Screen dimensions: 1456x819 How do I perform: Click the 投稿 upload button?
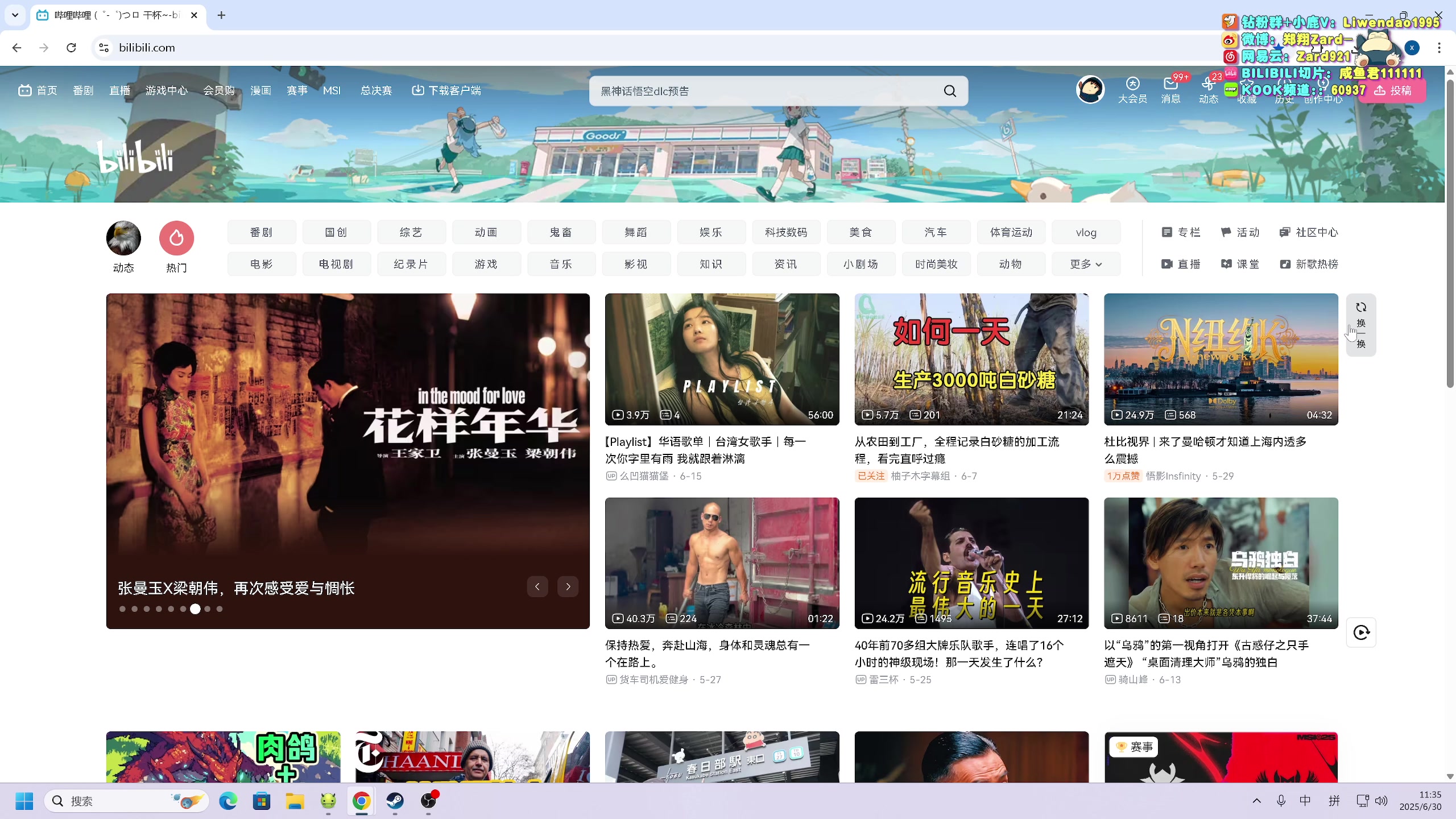click(x=1392, y=90)
